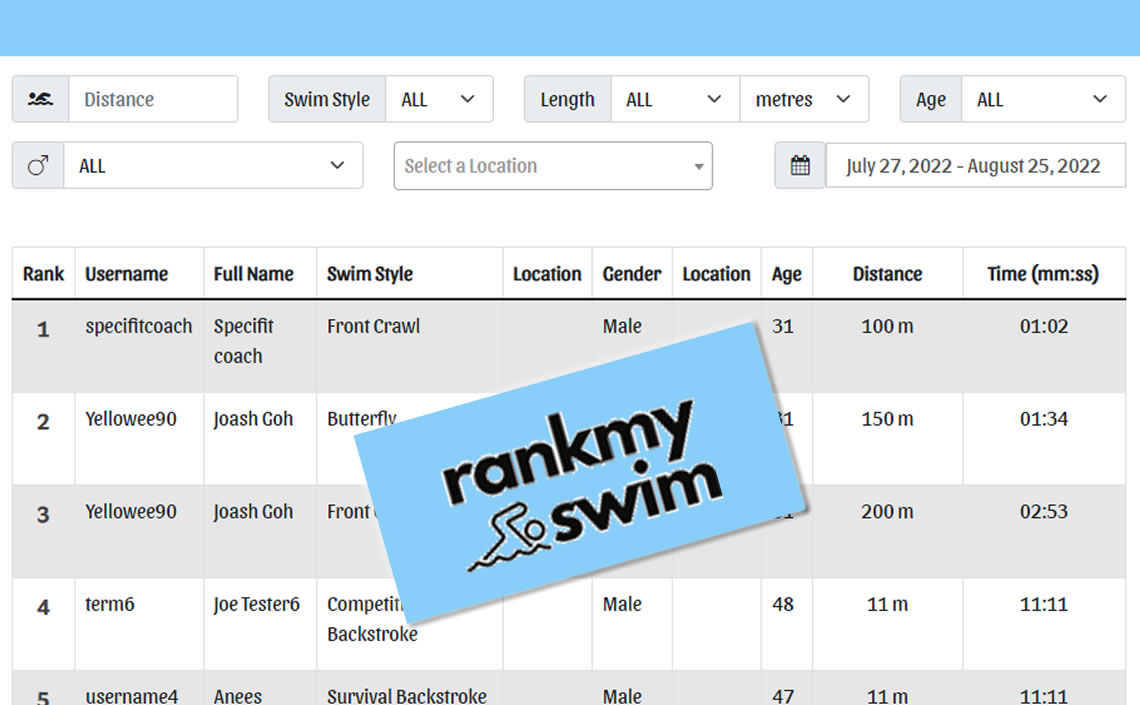Click the Age filter label

coord(931,99)
